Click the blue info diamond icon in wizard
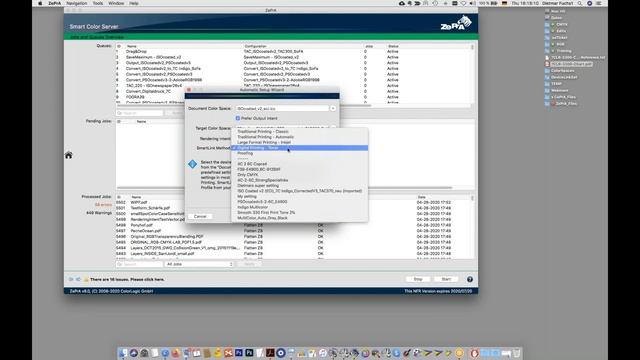This screenshot has height=360, width=640. click(x=192, y=164)
